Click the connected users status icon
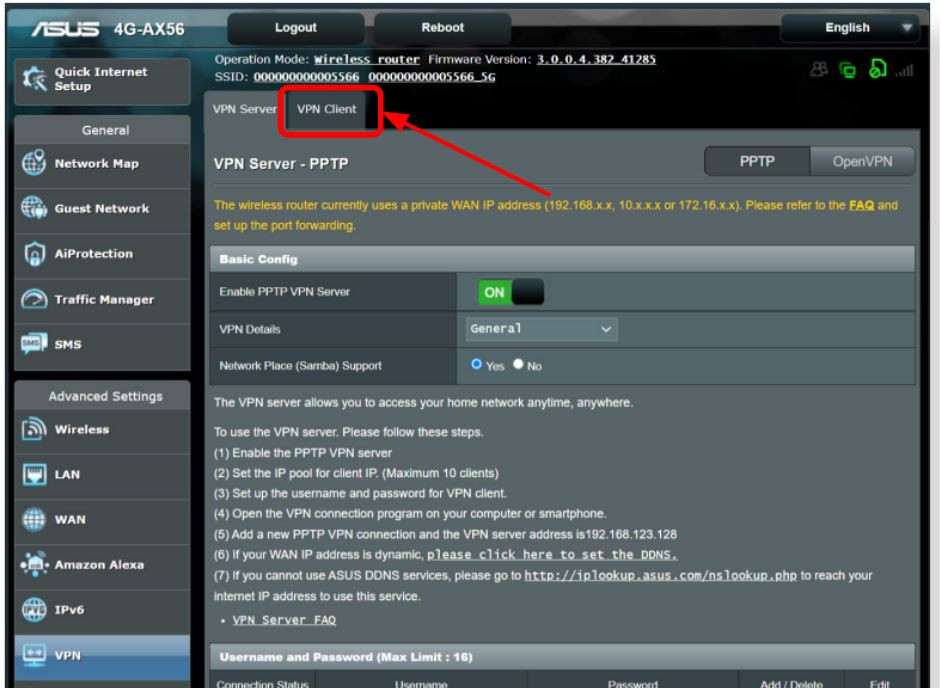Image resolution: width=941 pixels, height=688 pixels. (x=819, y=70)
